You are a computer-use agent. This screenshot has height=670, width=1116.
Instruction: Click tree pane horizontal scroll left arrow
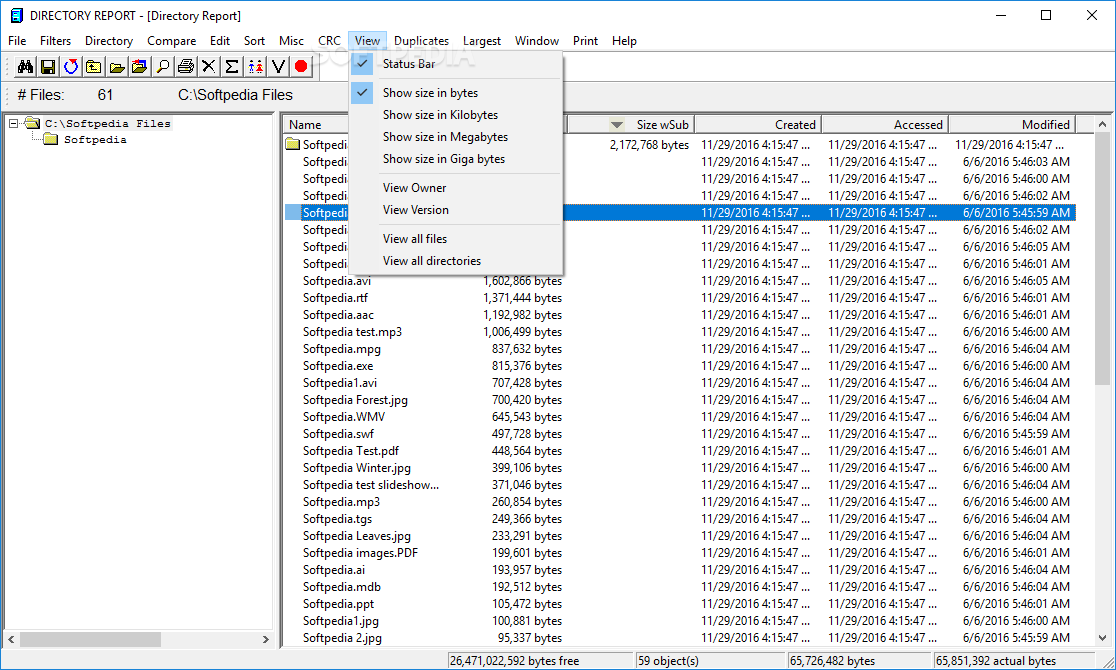click(x=11, y=639)
